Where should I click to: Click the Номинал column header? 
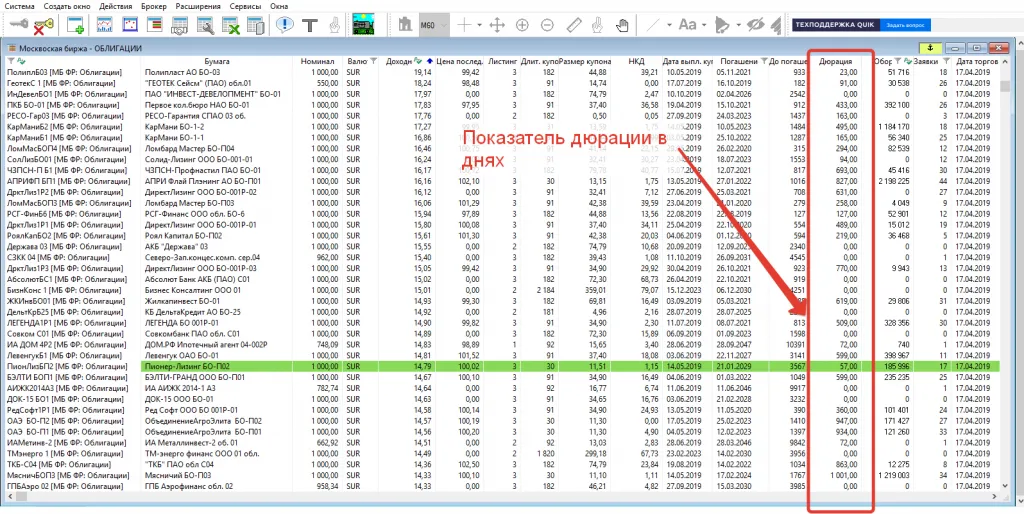pyautogui.click(x=317, y=61)
